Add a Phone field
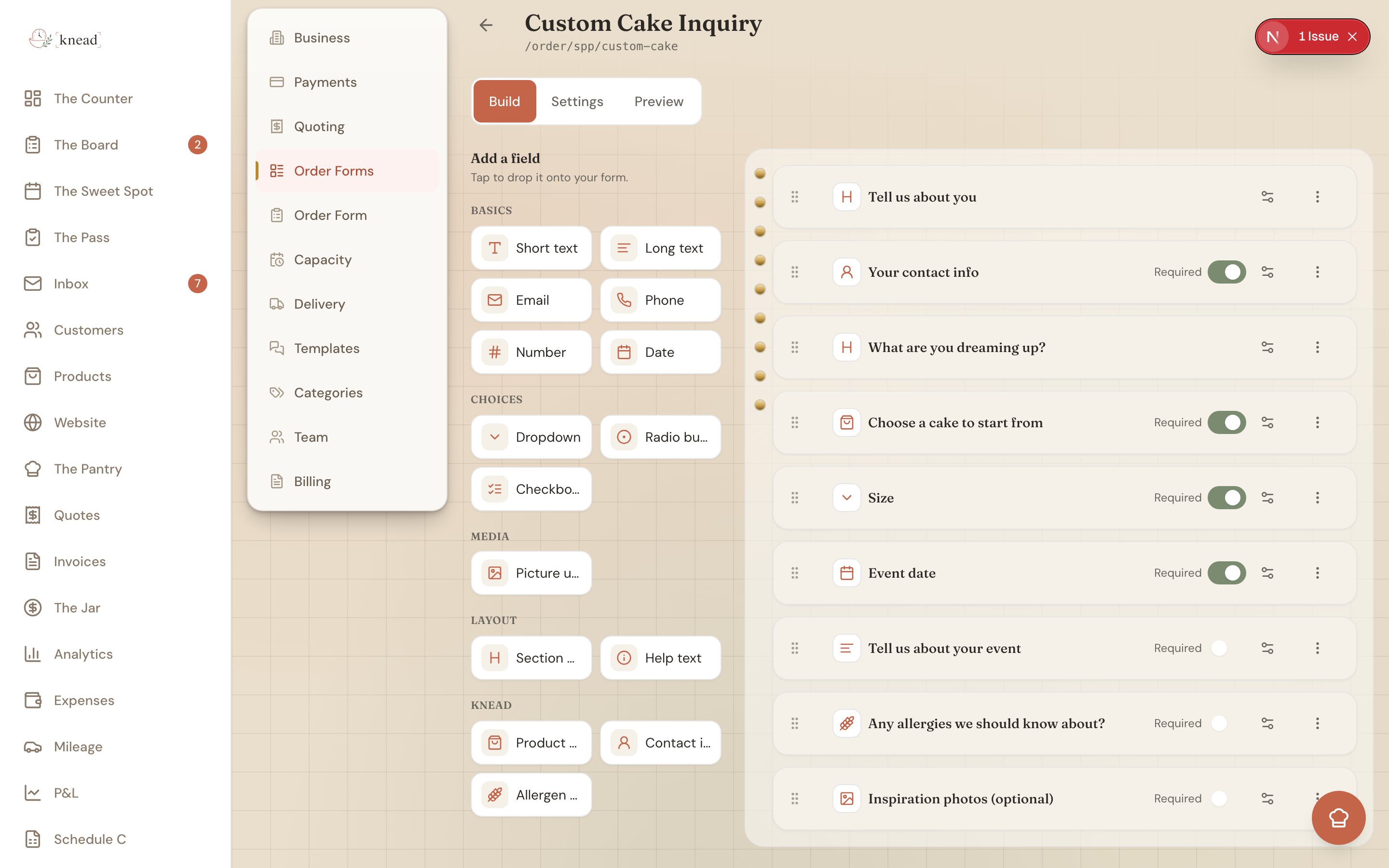This screenshot has width=1389, height=868. pyautogui.click(x=660, y=300)
